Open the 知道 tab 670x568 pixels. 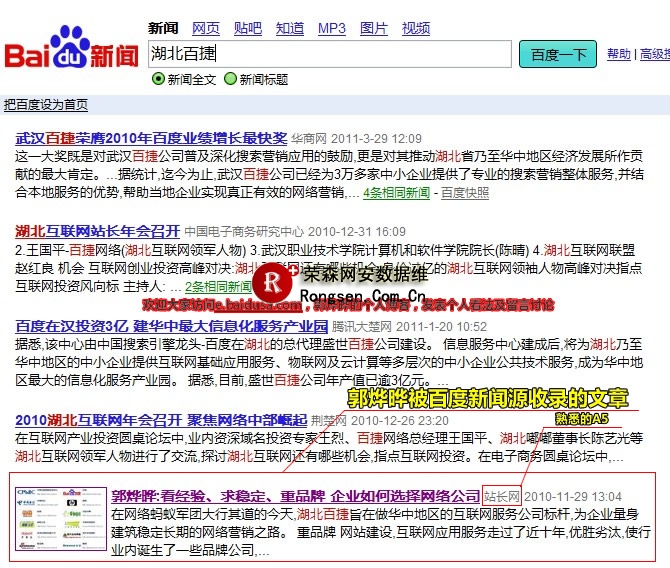(290, 28)
